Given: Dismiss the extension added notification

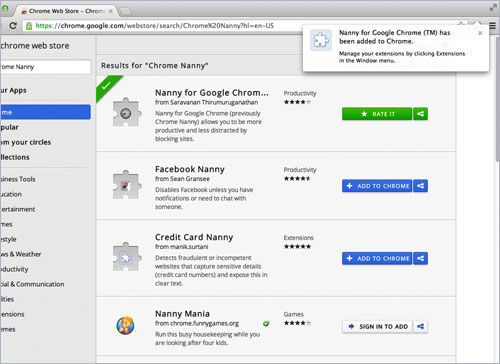Looking at the screenshot, I should (x=480, y=33).
